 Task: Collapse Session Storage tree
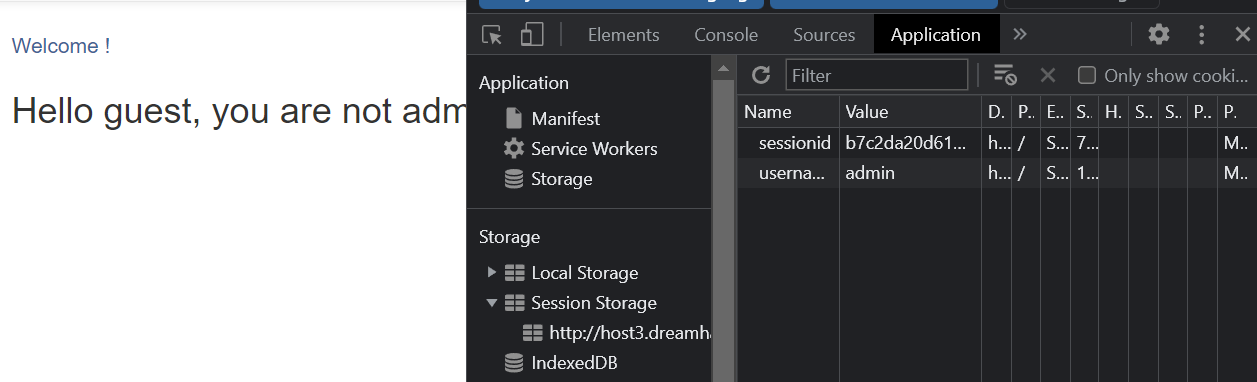491,302
